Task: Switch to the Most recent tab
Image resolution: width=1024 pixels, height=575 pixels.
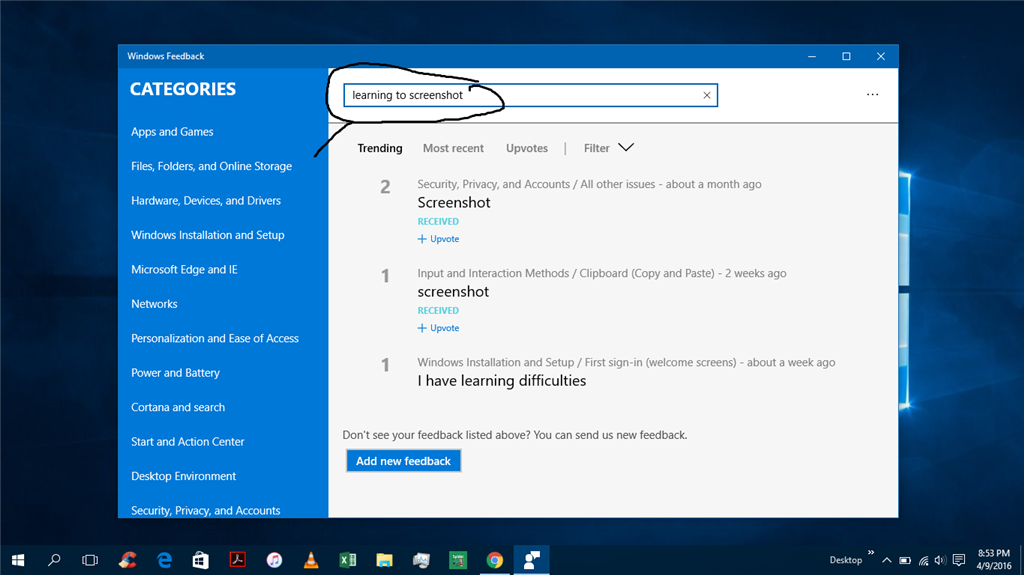Action: click(453, 148)
